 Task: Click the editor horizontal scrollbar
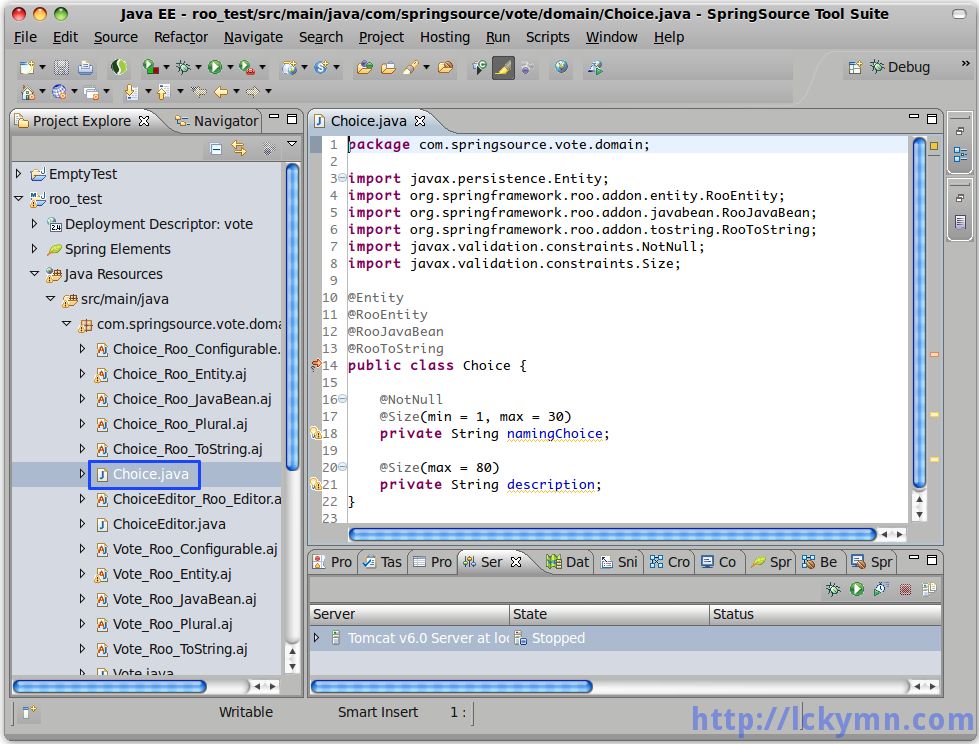pos(612,534)
